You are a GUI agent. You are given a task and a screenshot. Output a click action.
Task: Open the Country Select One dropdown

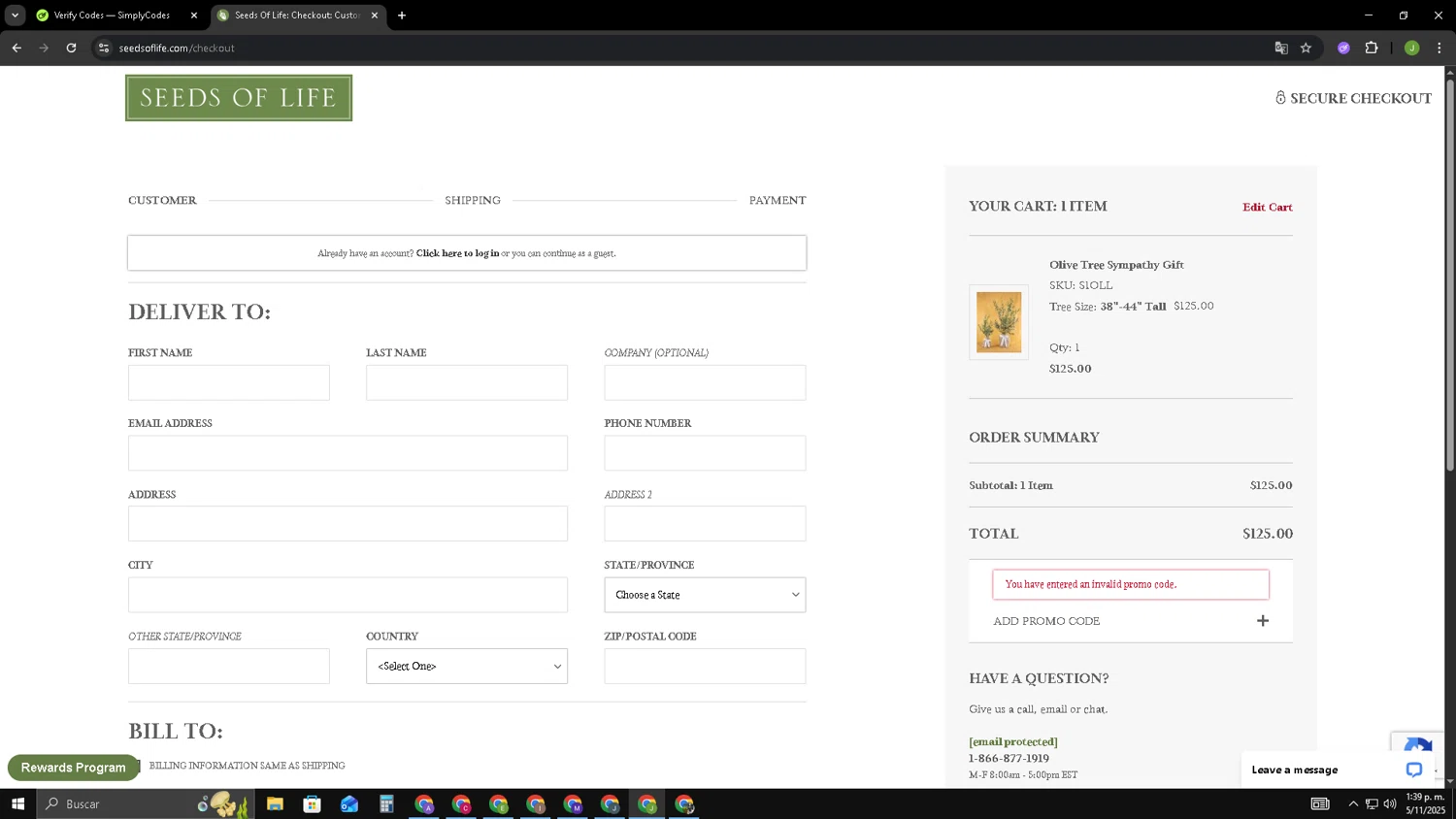click(x=467, y=666)
